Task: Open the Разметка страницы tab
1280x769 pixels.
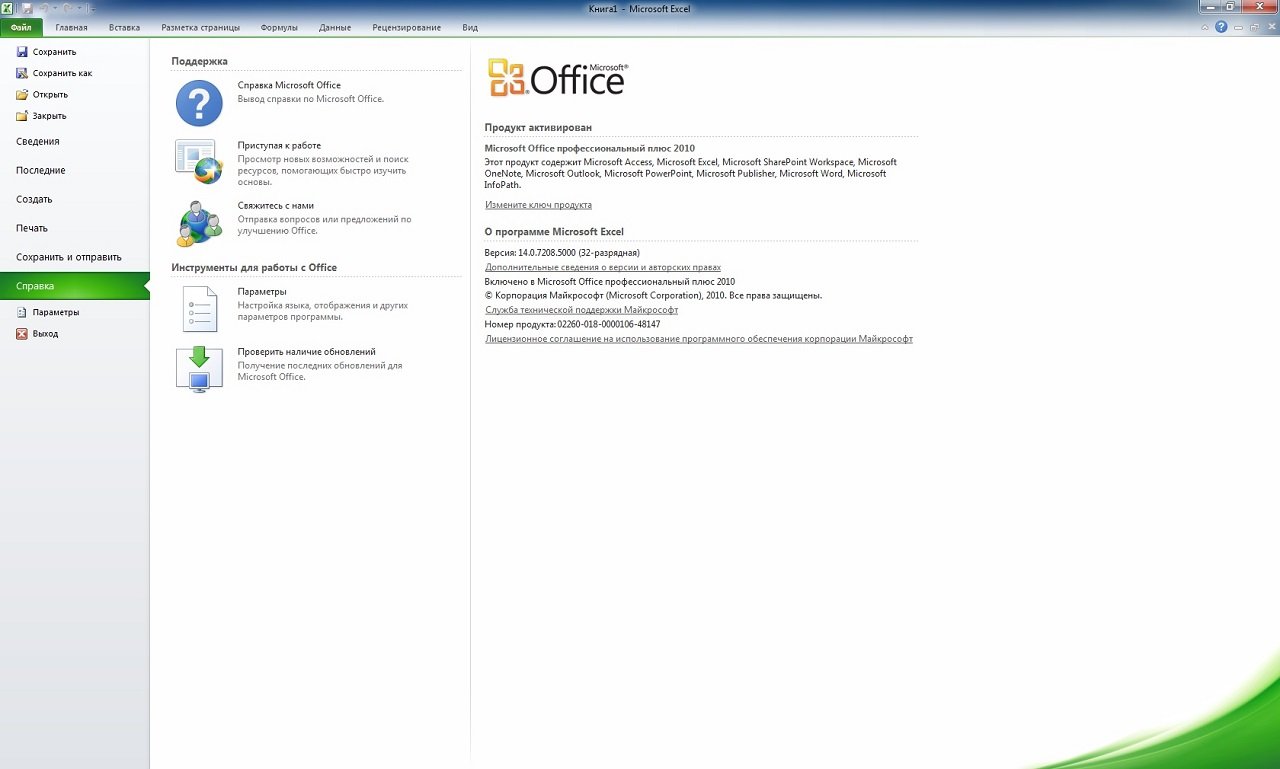Action: [x=200, y=28]
